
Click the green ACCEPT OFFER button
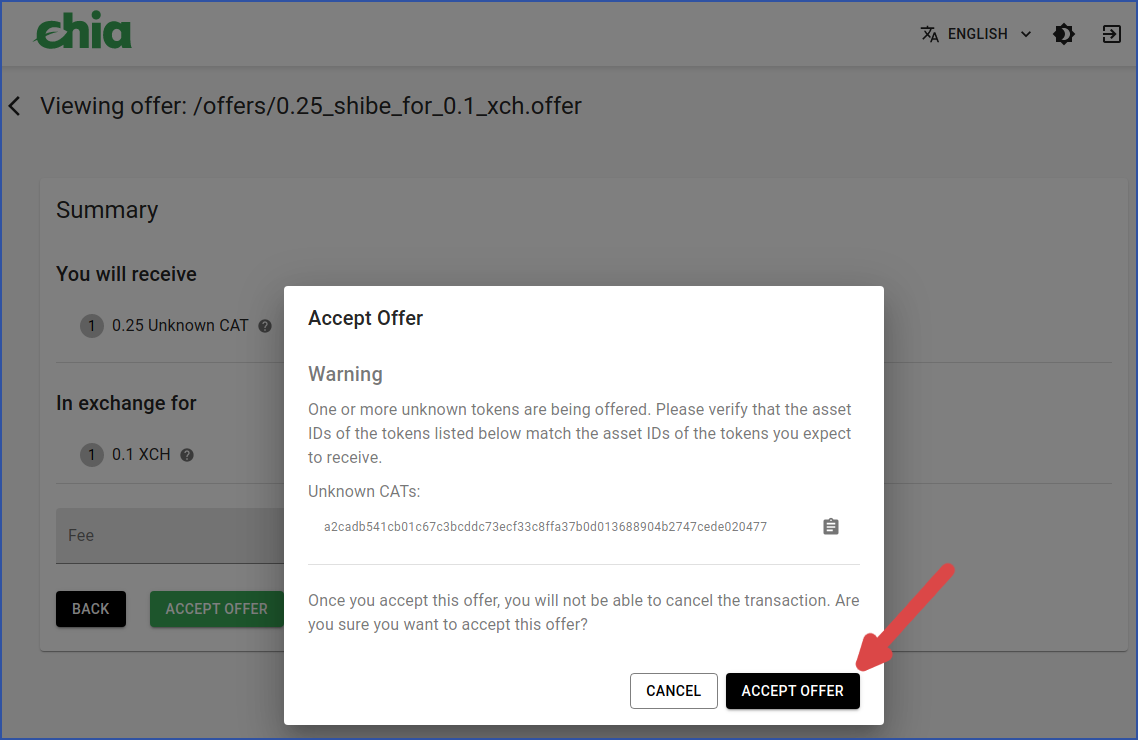(x=216, y=609)
